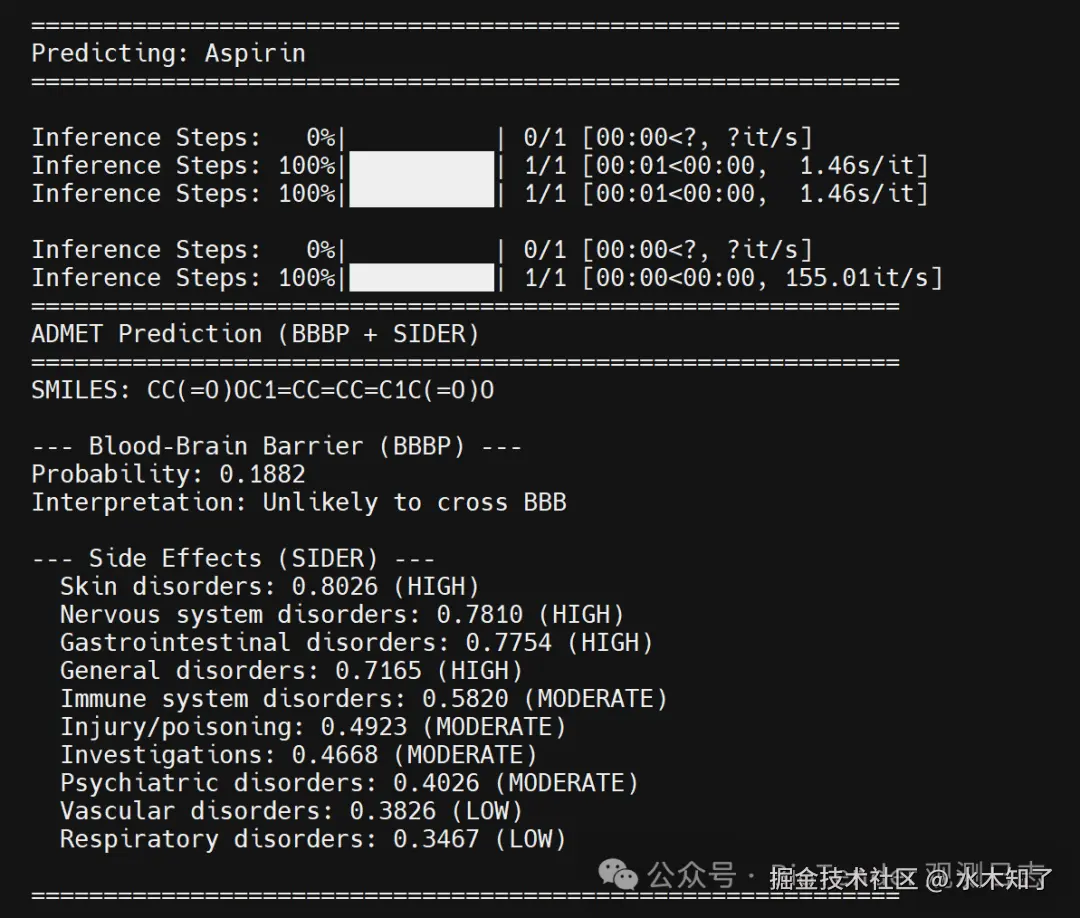1080x918 pixels.
Task: Click the SMILES string CC(=O)OC1=CC=CC=C1C(=O)O
Action: coord(320,390)
